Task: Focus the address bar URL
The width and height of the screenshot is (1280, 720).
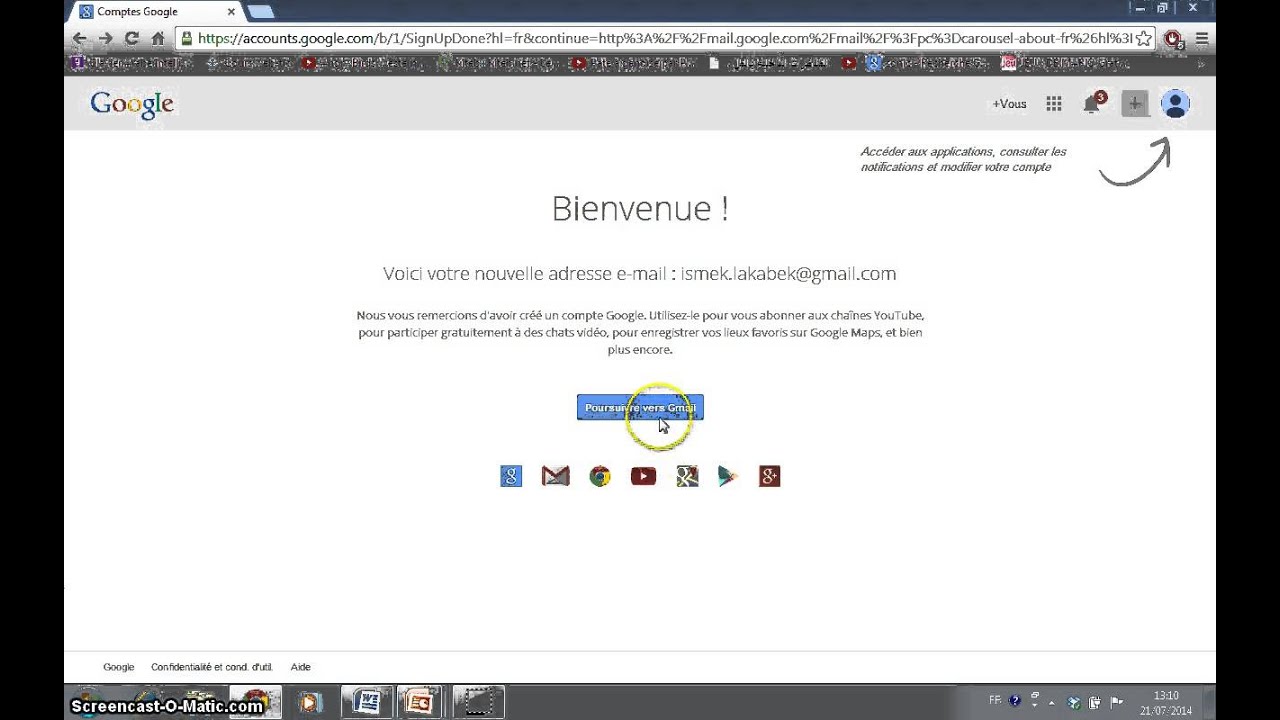Action: (x=664, y=39)
